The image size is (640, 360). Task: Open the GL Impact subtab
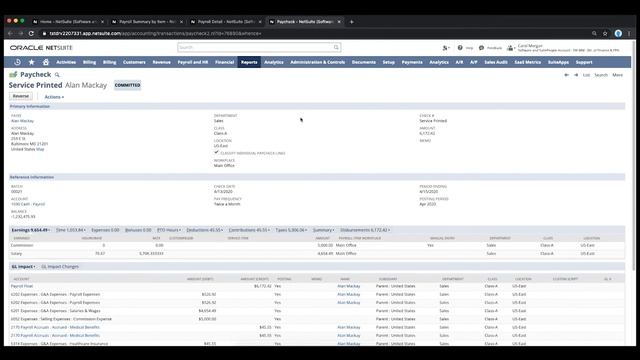pos(23,267)
